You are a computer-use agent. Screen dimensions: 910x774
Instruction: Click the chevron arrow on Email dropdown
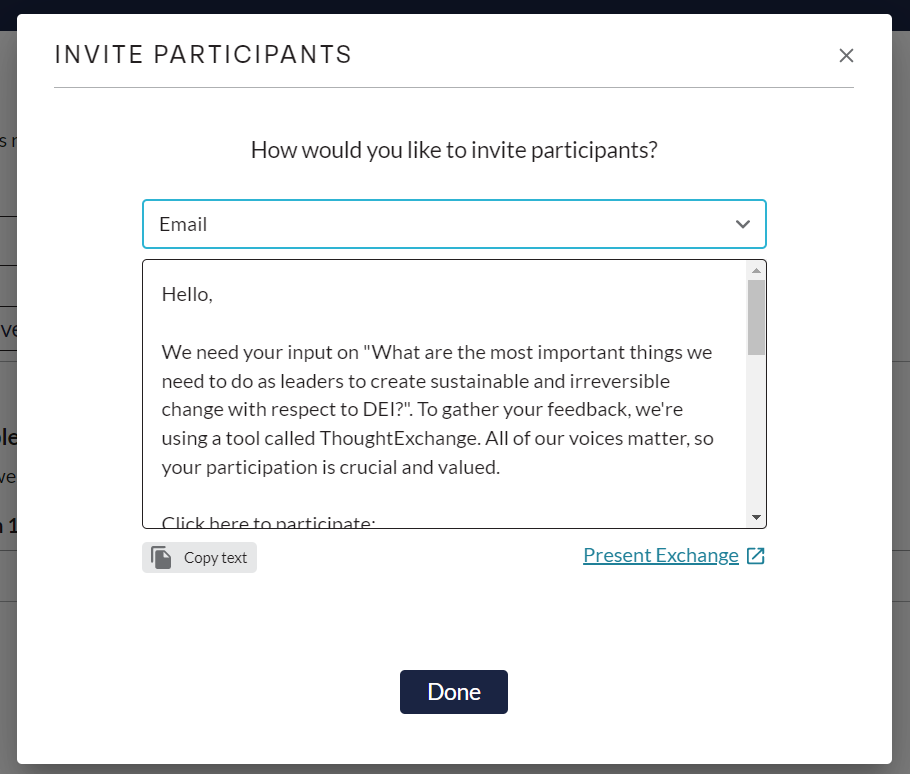(742, 225)
